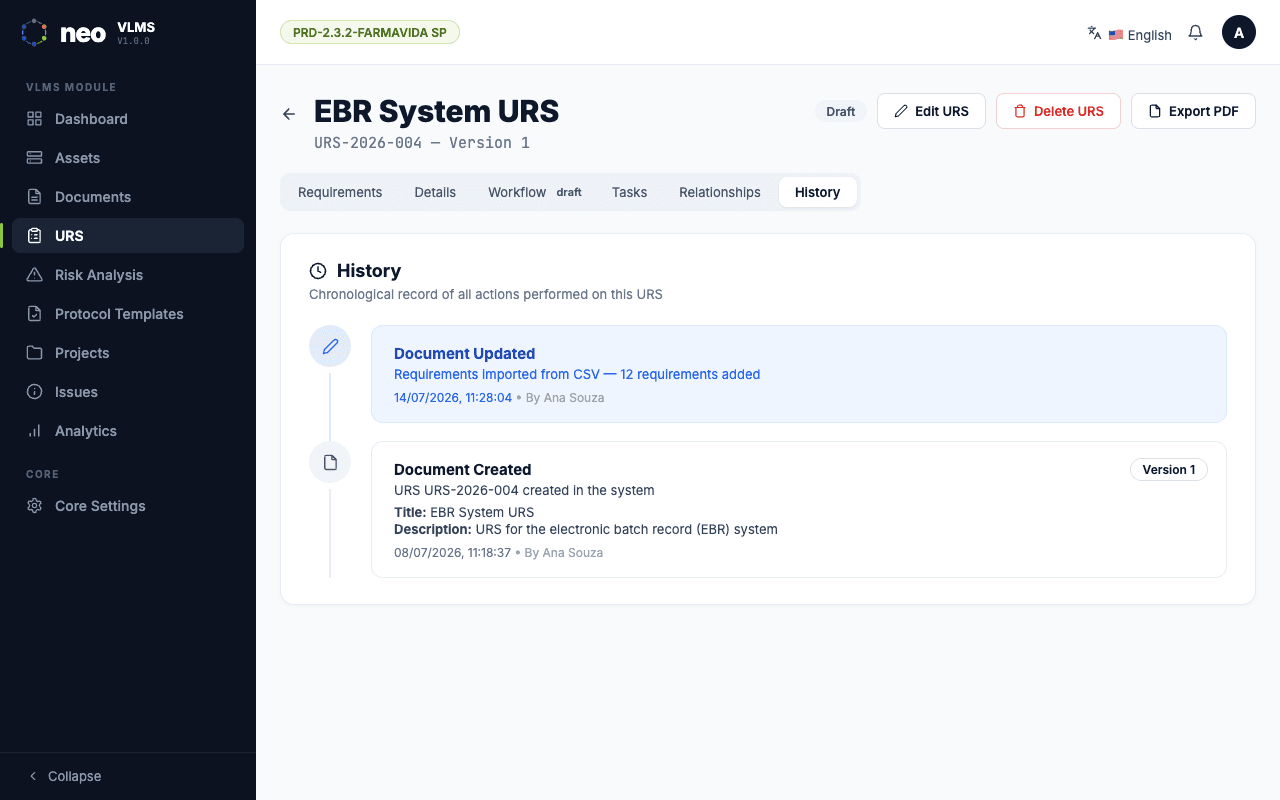This screenshot has height=800, width=1280.
Task: Click the Risk Analysis warning triangle icon
Action: 34,275
